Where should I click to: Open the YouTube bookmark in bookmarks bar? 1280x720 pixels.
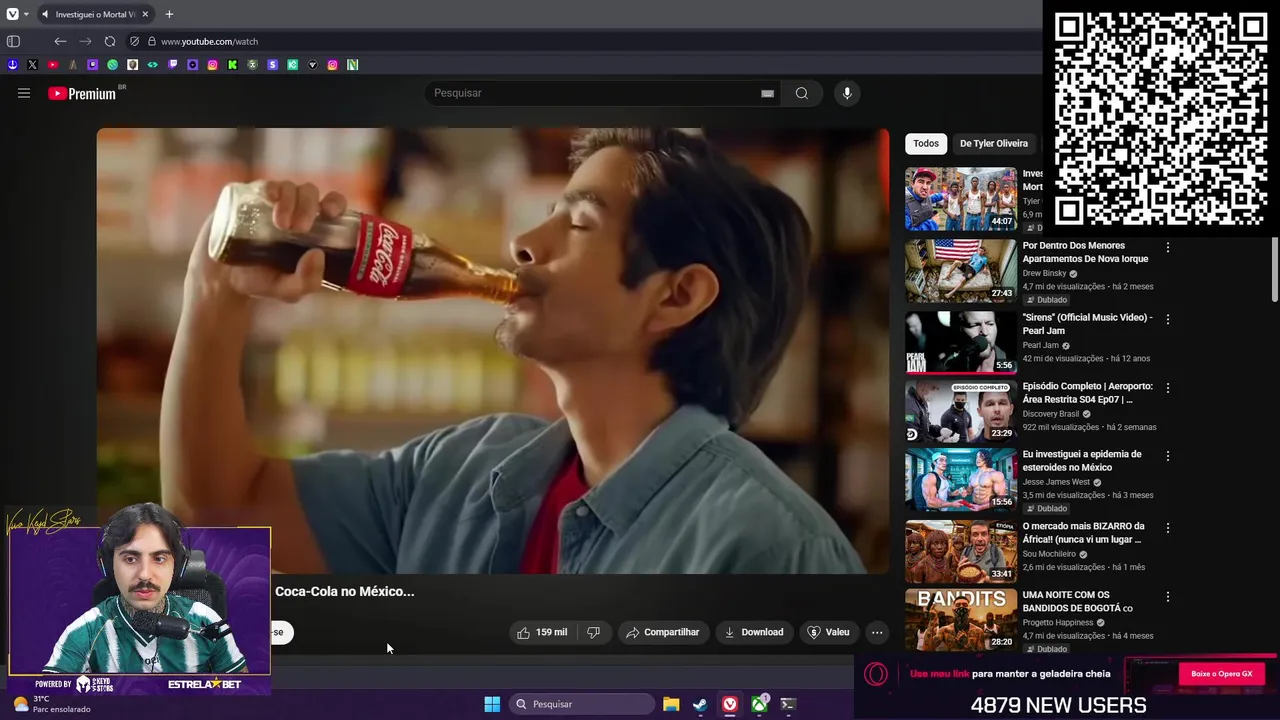tap(52, 64)
